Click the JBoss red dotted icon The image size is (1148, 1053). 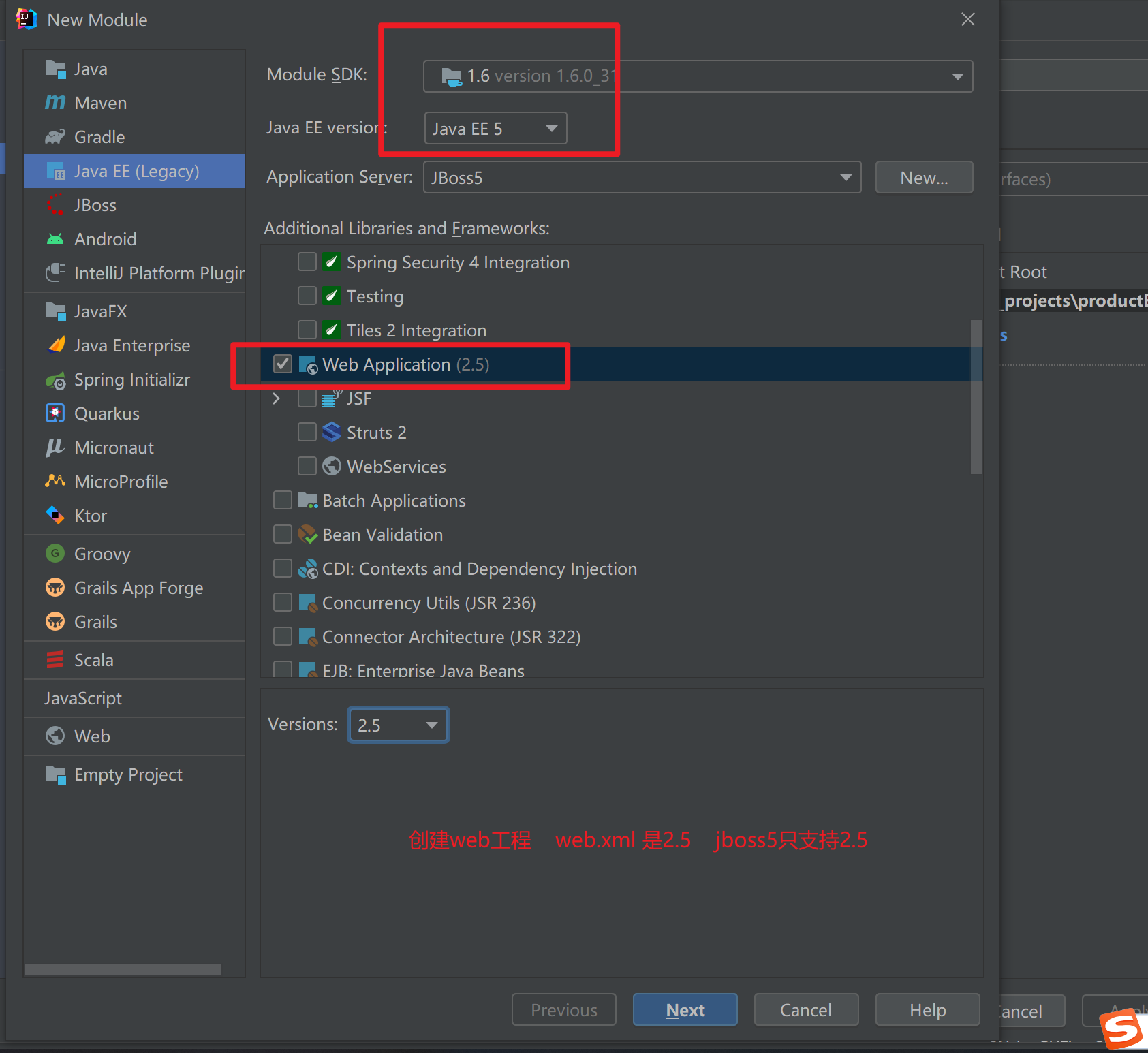tap(55, 205)
